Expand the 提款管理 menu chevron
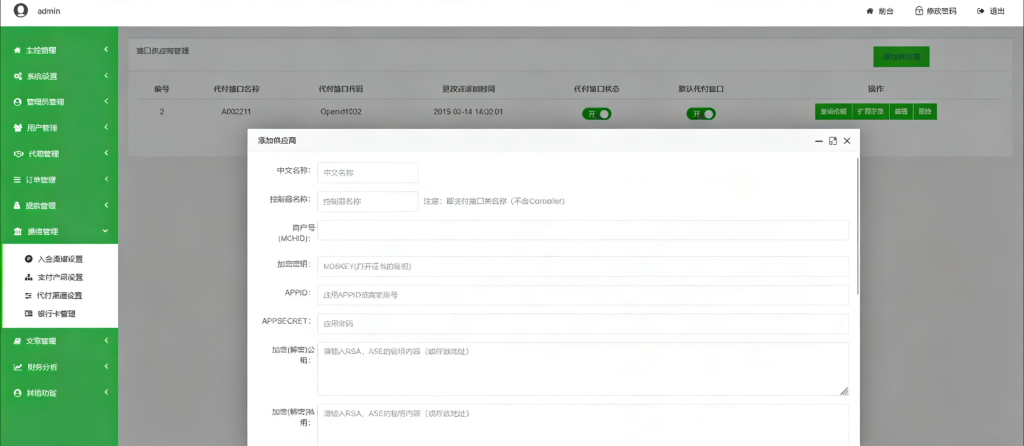The height and width of the screenshot is (446, 1024). [106, 205]
